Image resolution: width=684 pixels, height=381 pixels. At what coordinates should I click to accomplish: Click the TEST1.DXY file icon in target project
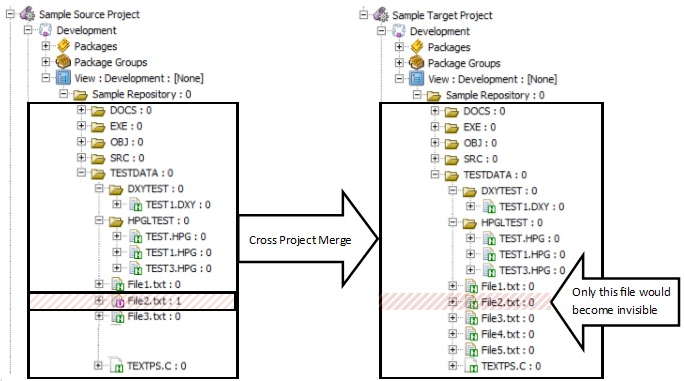point(489,206)
